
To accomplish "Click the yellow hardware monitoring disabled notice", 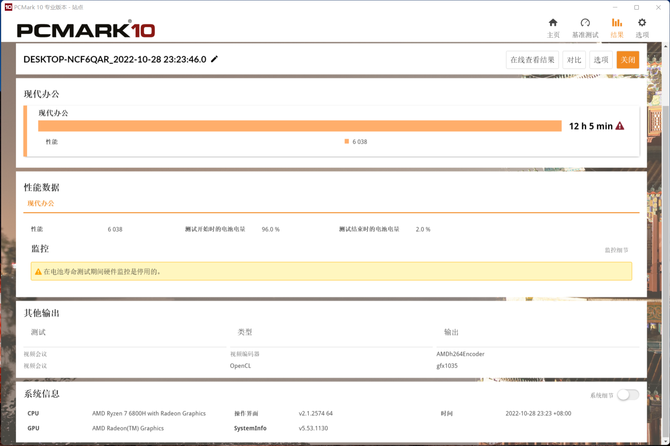I will pos(331,271).
